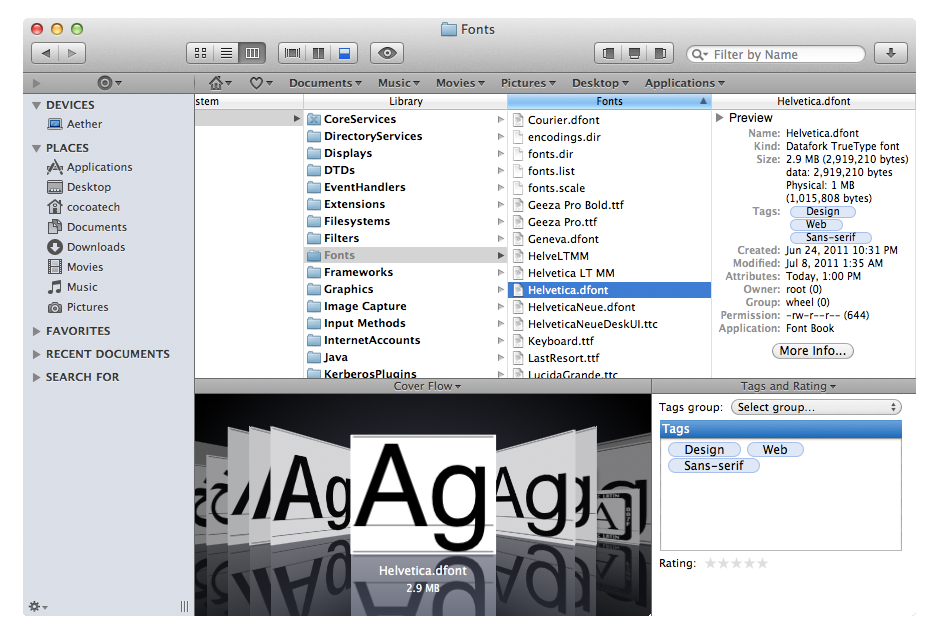Viewport: 940px width, 636px height.
Task: Select Keyboard.ttf file
Action: point(609,341)
